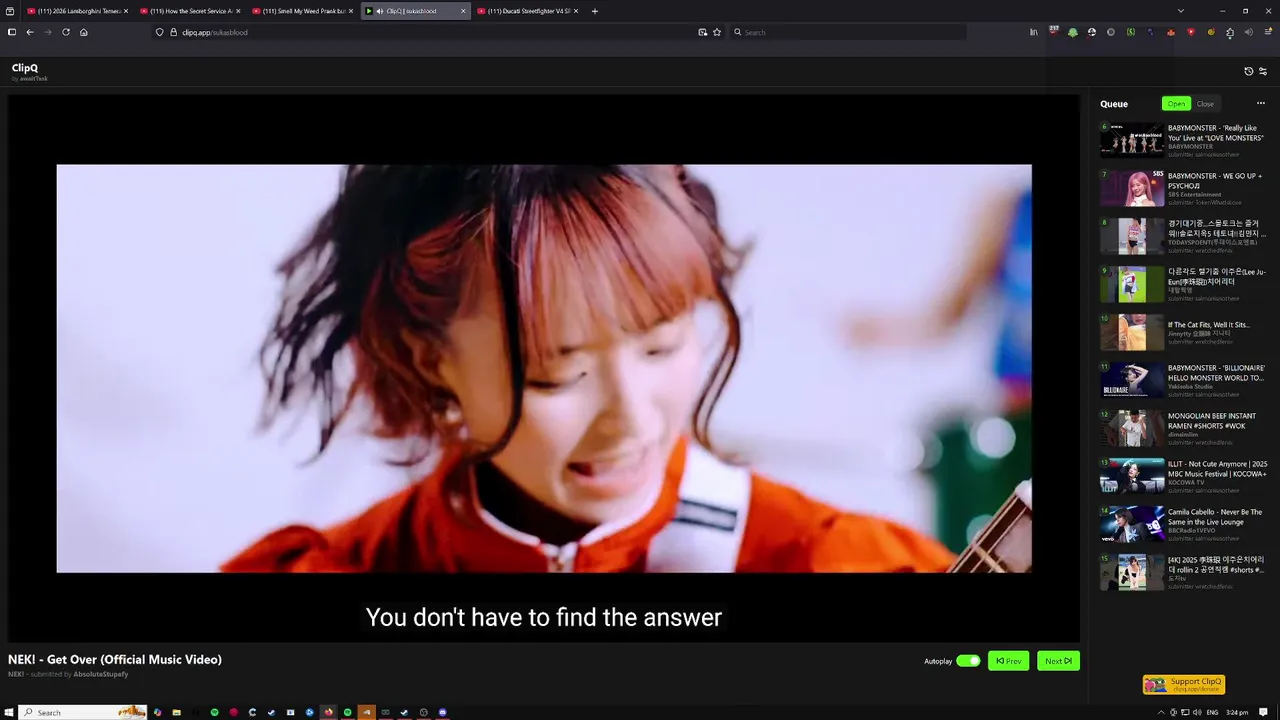The width and height of the screenshot is (1280, 720).
Task: Click the Close queue button
Action: [x=1205, y=104]
